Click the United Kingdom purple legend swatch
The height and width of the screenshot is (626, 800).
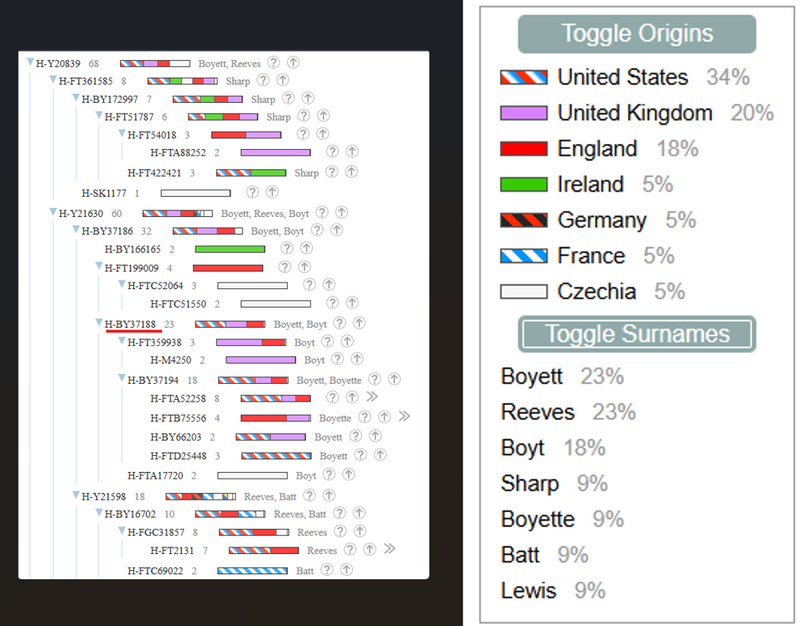[524, 113]
